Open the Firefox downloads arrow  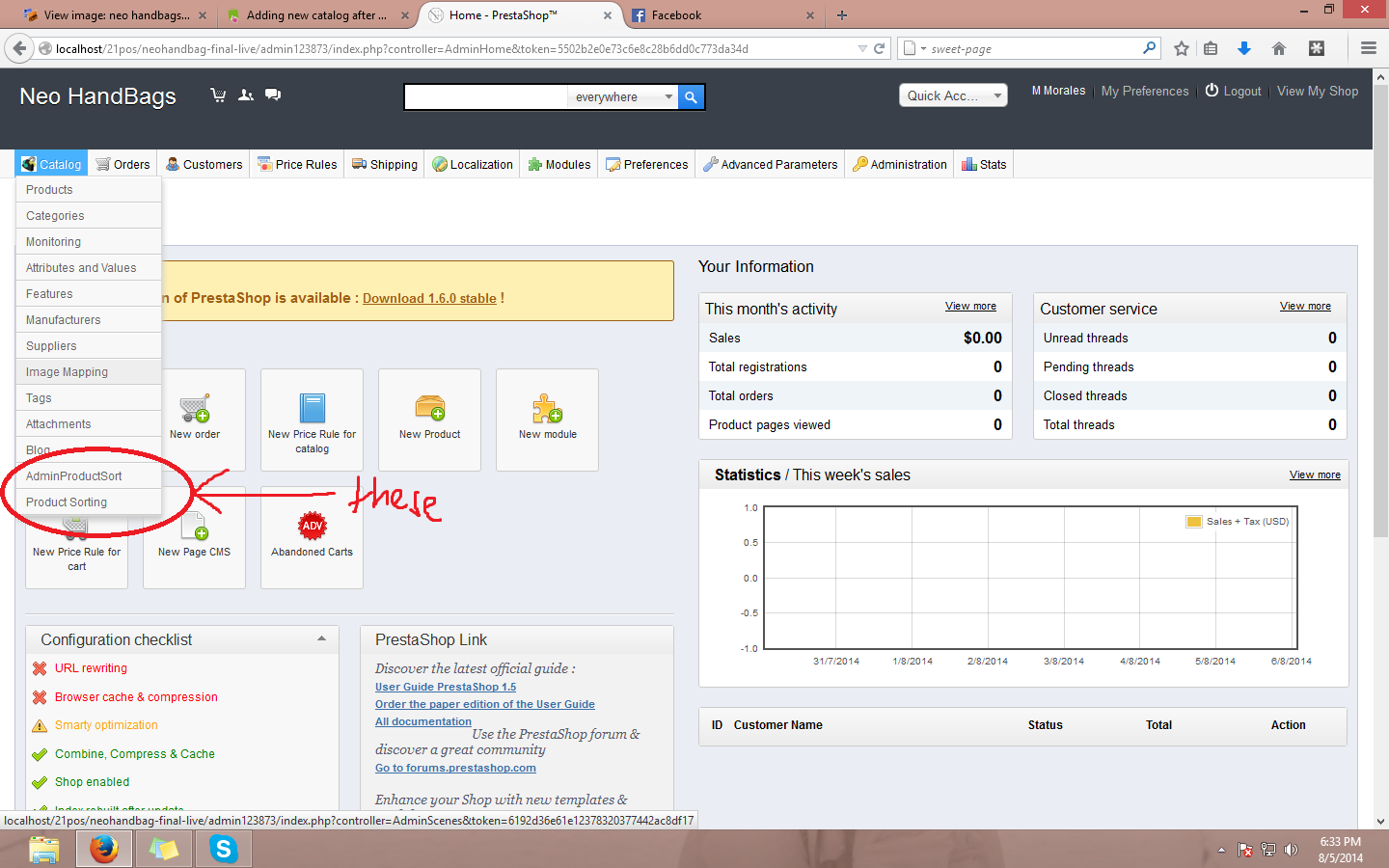1244,48
